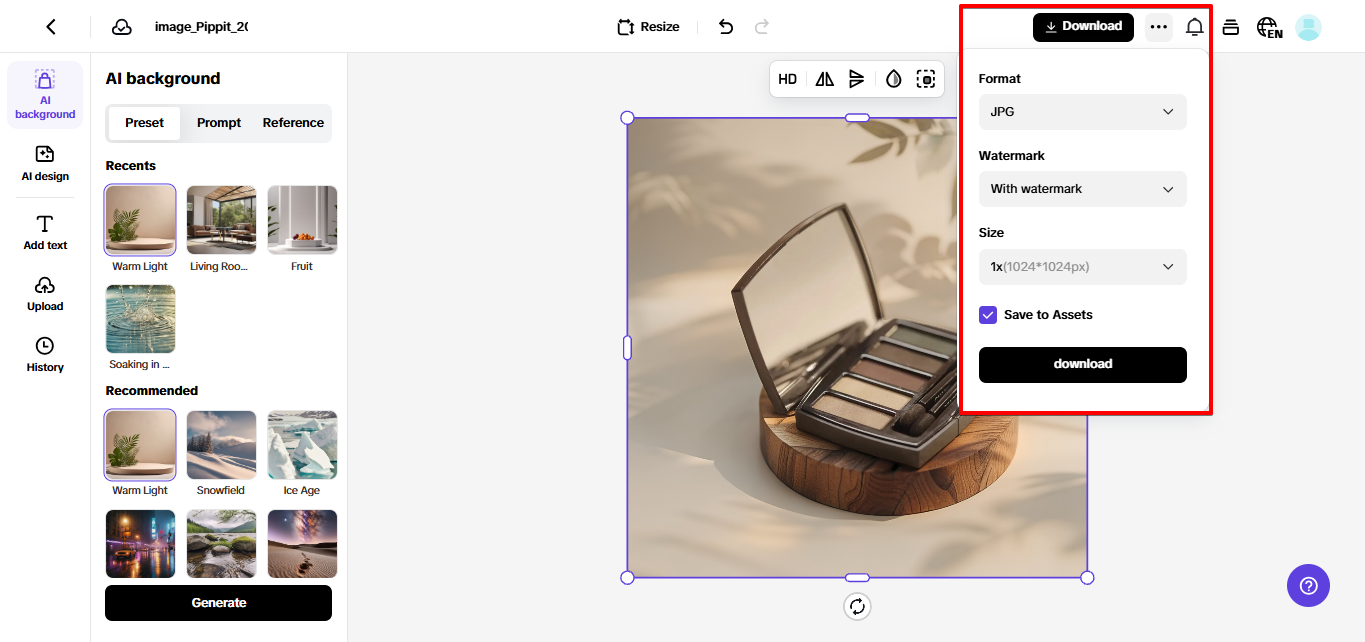The height and width of the screenshot is (642, 1365).
Task: Expand the Size 1x dropdown
Action: click(x=1083, y=267)
